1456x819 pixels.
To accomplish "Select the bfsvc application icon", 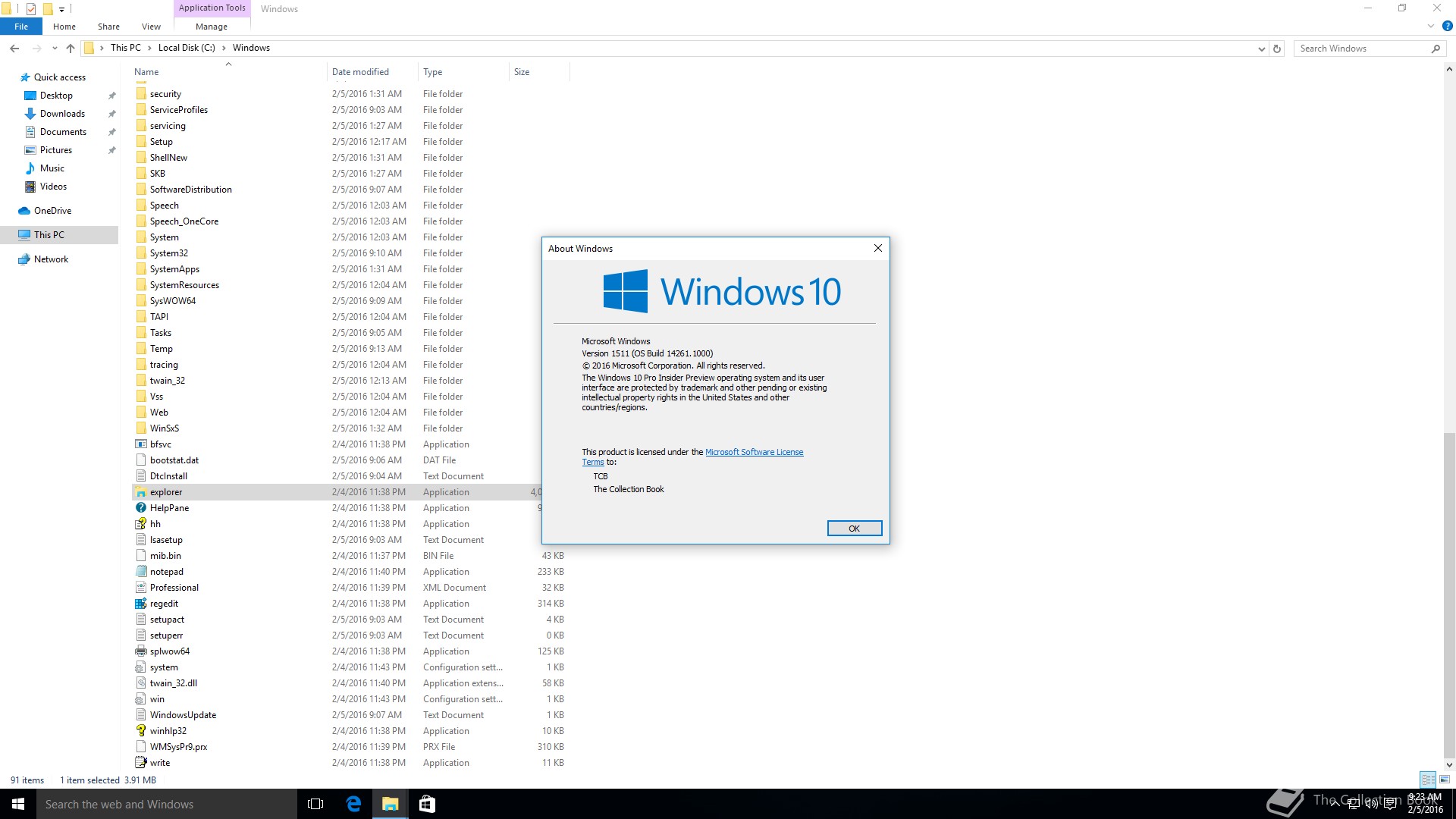I will 141,444.
